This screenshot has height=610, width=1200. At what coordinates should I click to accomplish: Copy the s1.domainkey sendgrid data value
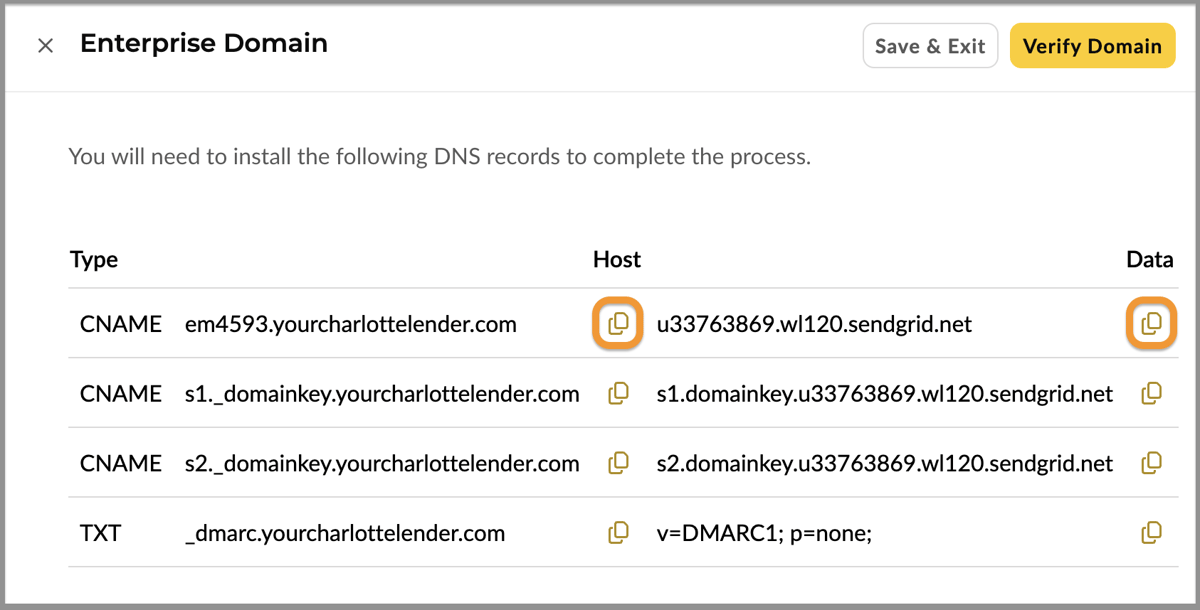point(1151,394)
